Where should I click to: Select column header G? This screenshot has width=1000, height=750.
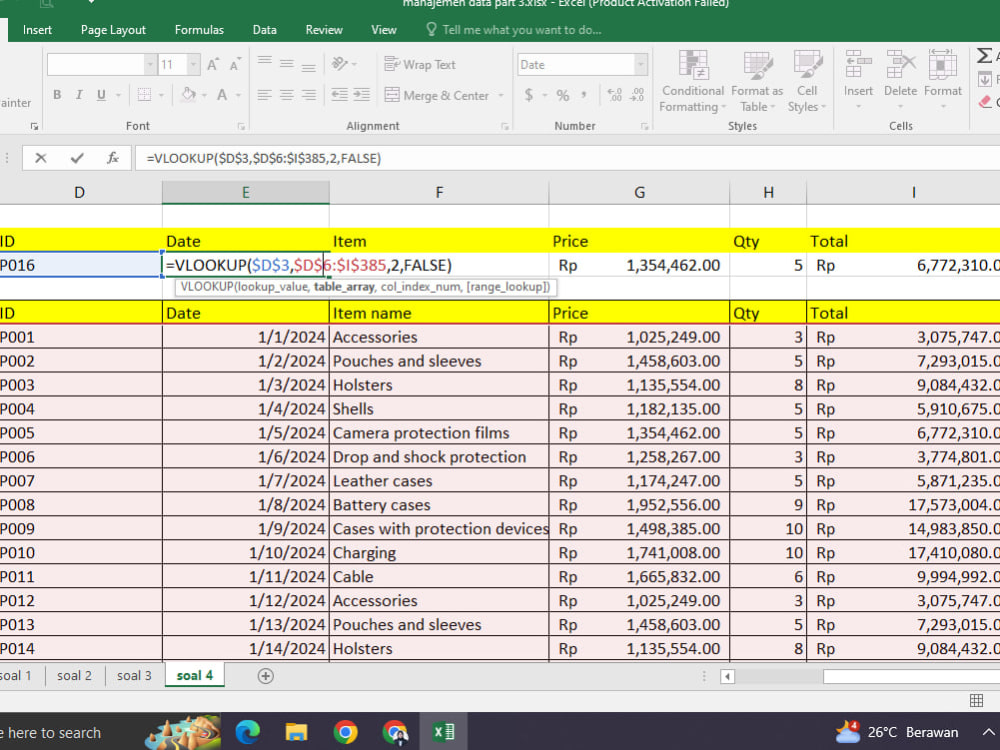pos(639,193)
